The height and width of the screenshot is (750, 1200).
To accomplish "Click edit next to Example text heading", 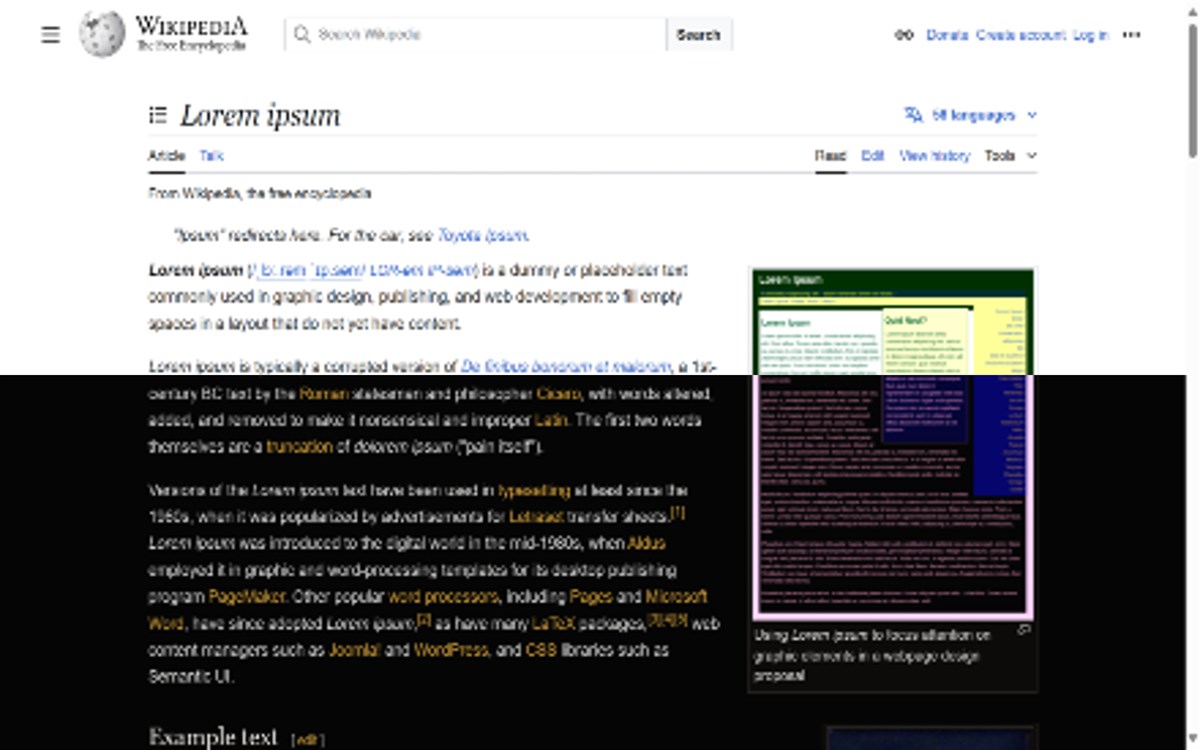I will [307, 740].
